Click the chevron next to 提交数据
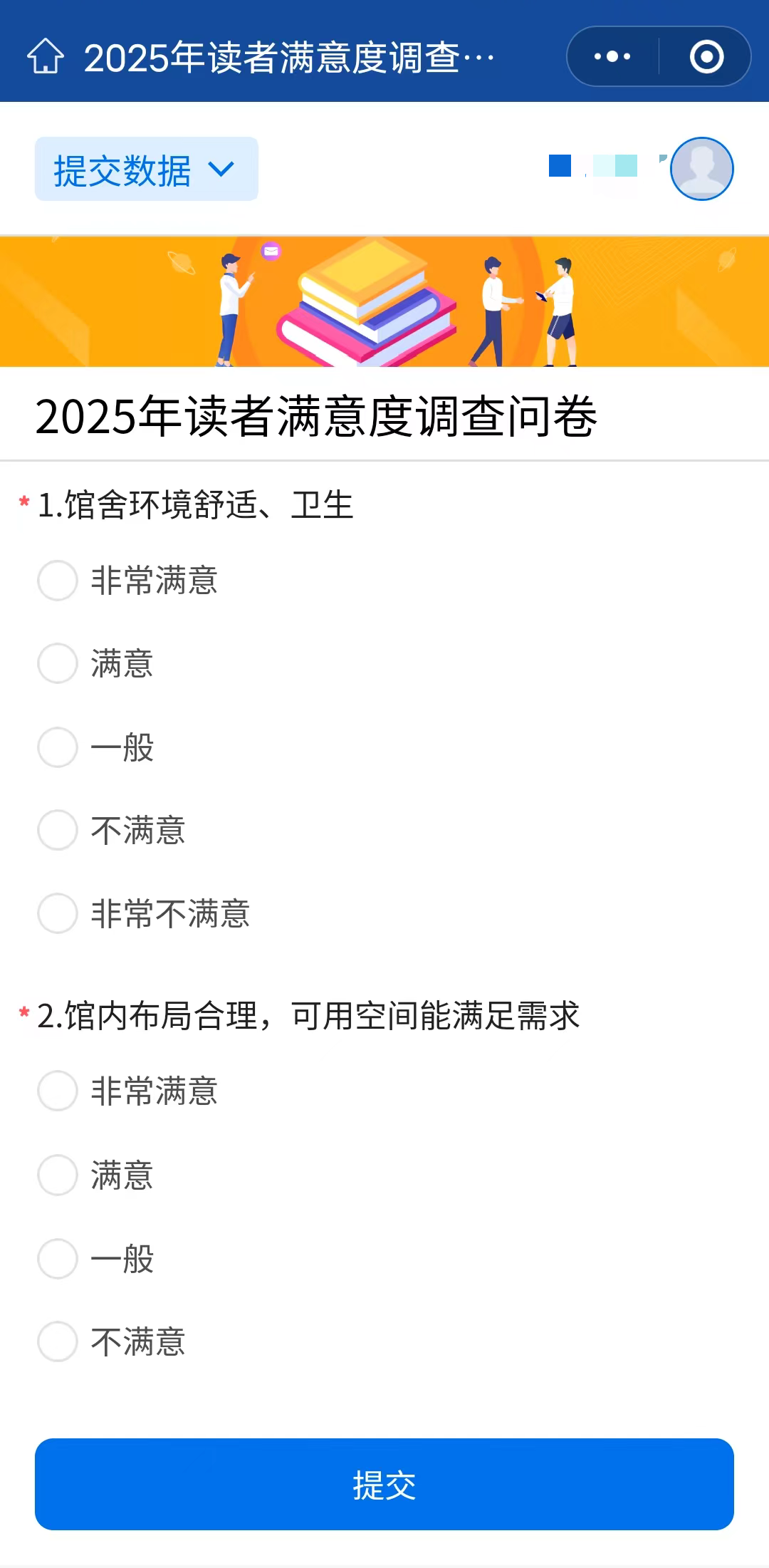The height and width of the screenshot is (1568, 769). click(x=221, y=170)
